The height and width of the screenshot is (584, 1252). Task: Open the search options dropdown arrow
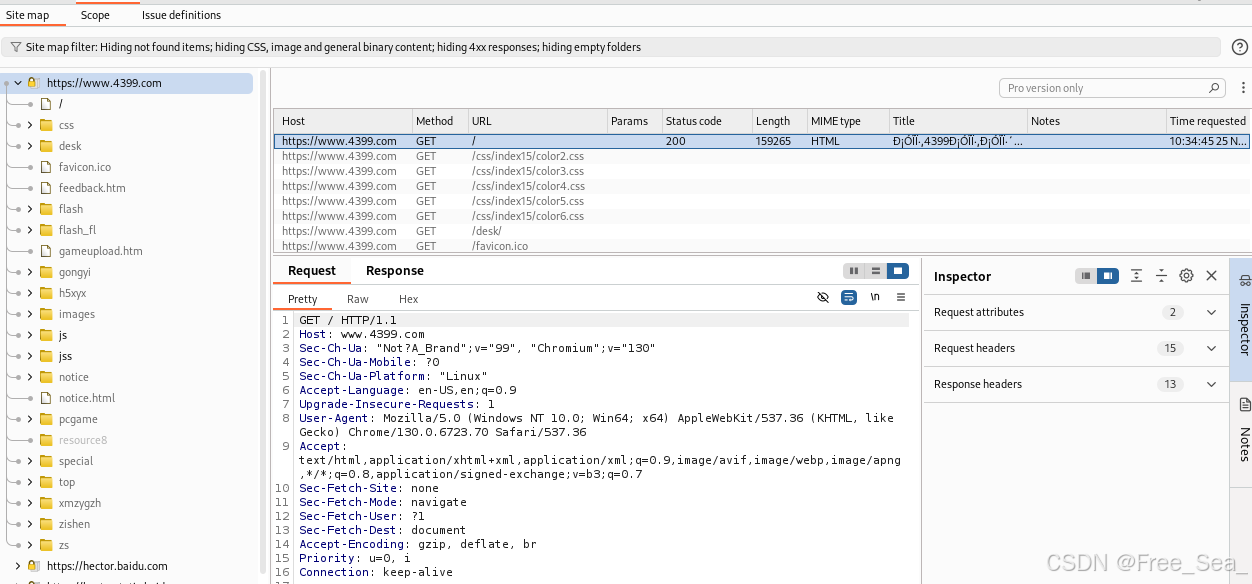point(1245,88)
